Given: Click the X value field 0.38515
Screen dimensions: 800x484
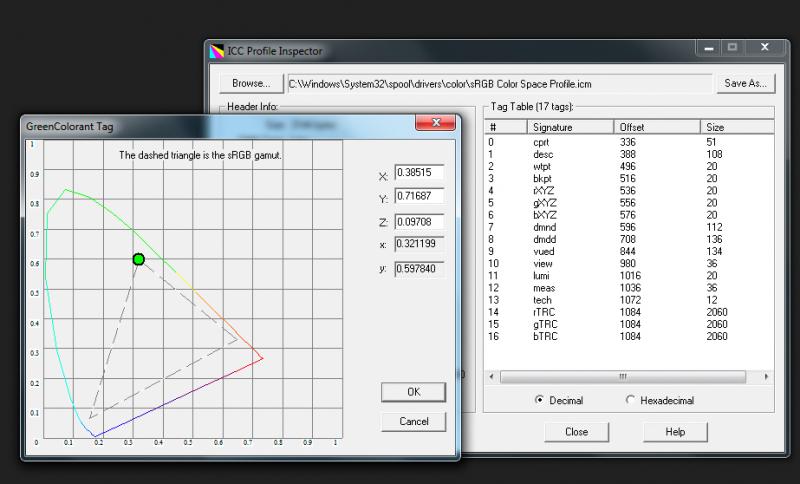Looking at the screenshot, I should [419, 172].
